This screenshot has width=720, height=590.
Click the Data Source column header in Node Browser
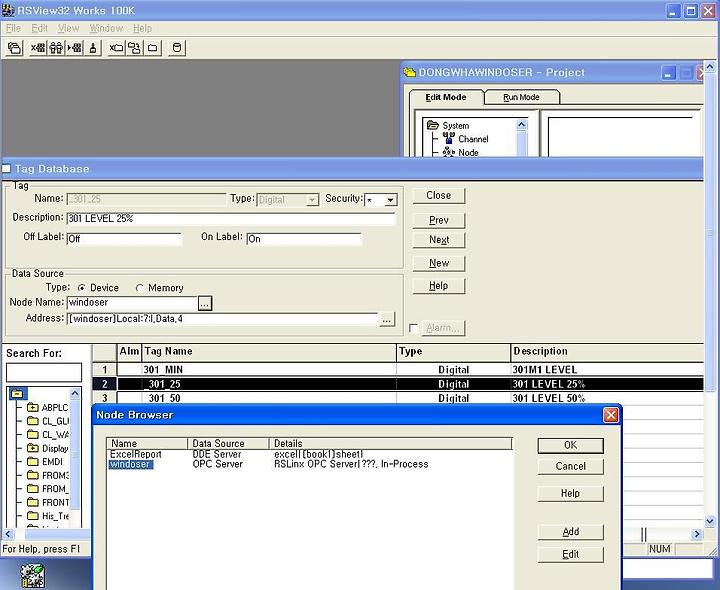point(228,444)
